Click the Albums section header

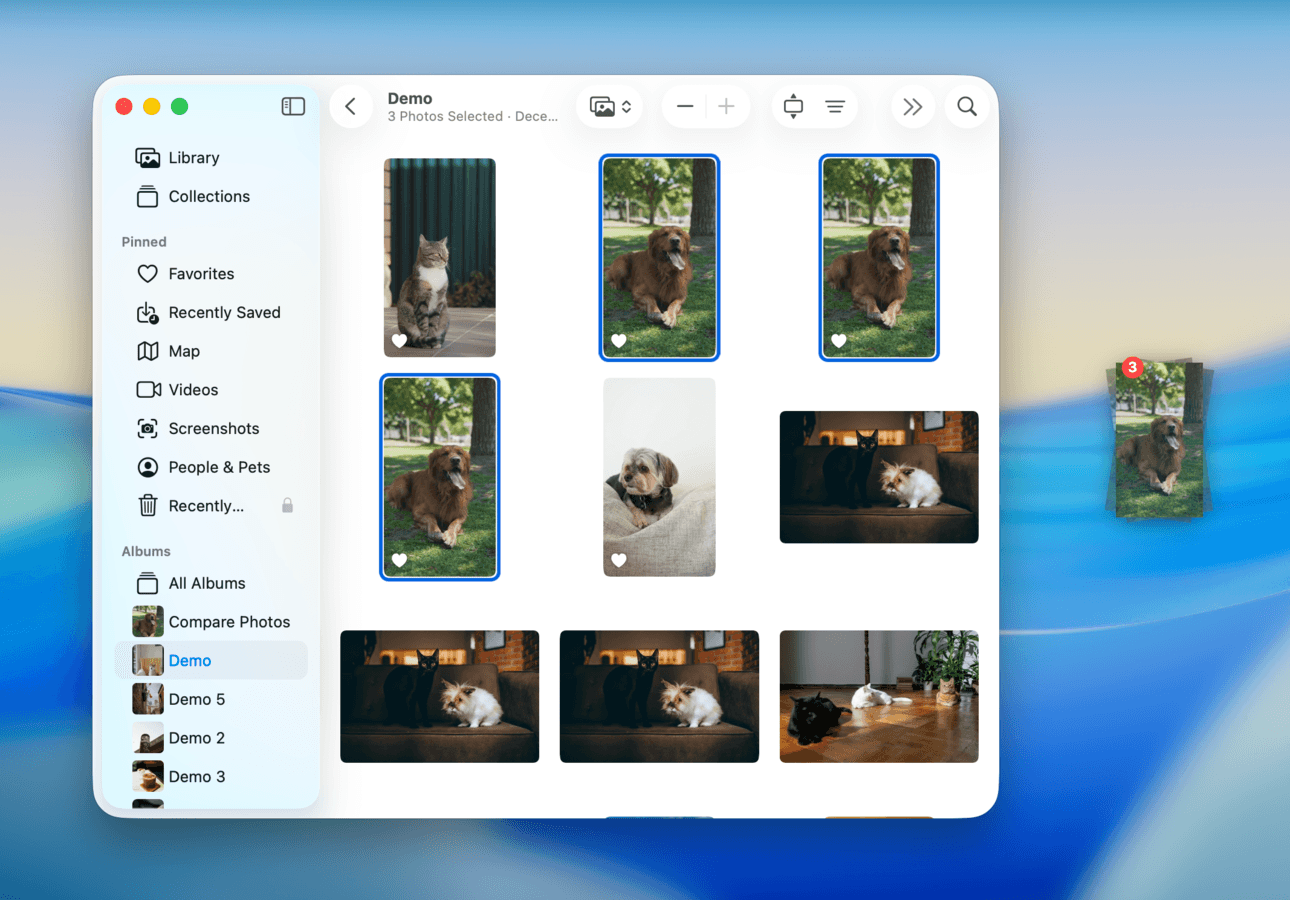point(146,551)
